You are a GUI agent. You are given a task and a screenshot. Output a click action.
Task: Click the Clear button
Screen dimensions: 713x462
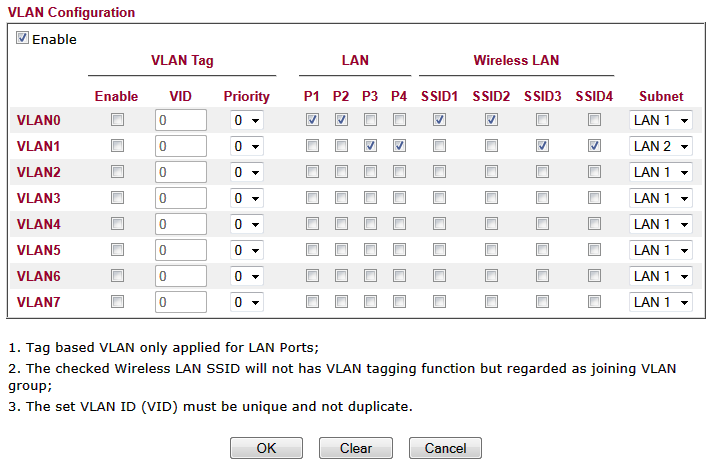355,448
